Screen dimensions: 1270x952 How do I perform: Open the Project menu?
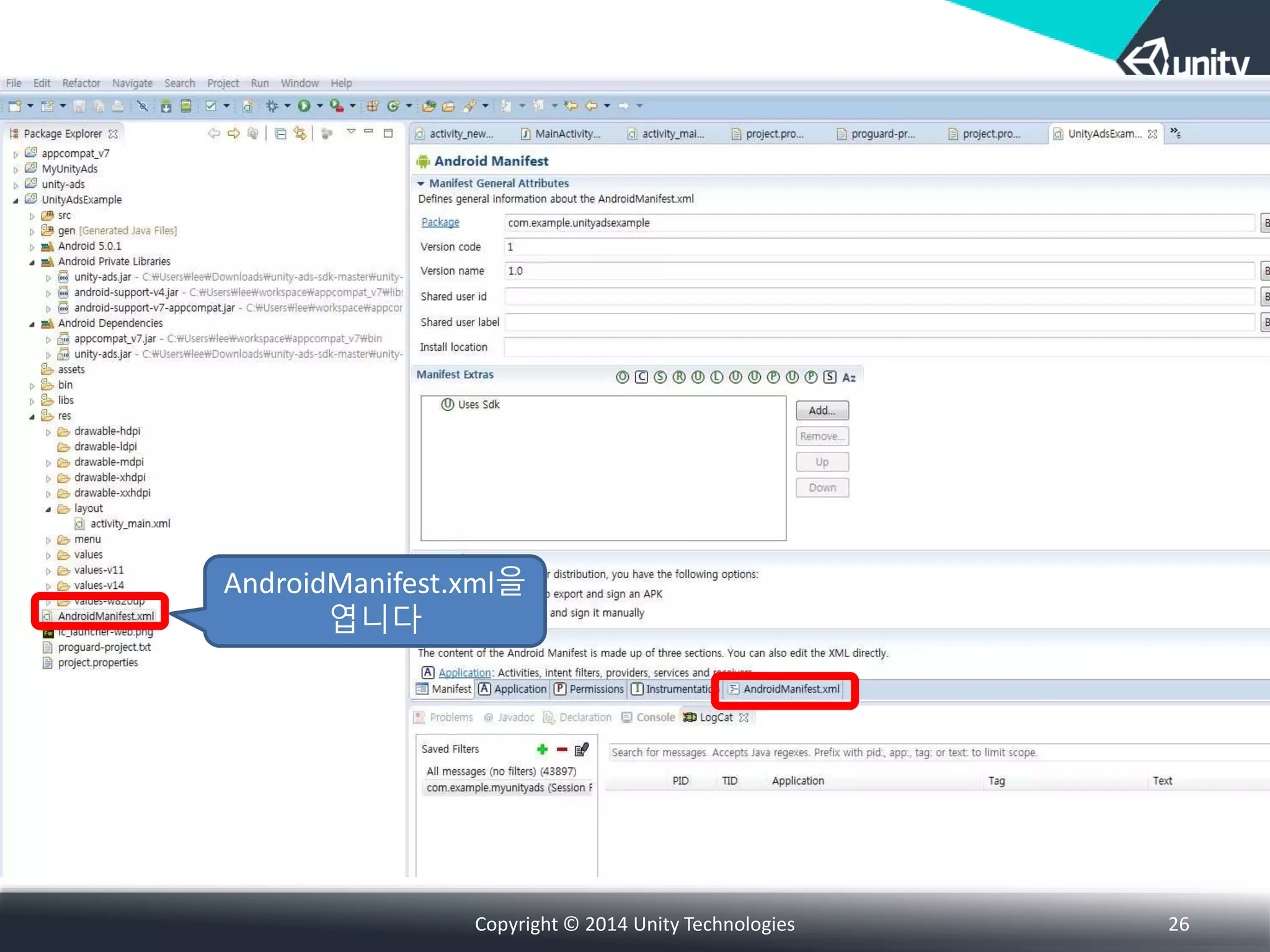point(223,83)
